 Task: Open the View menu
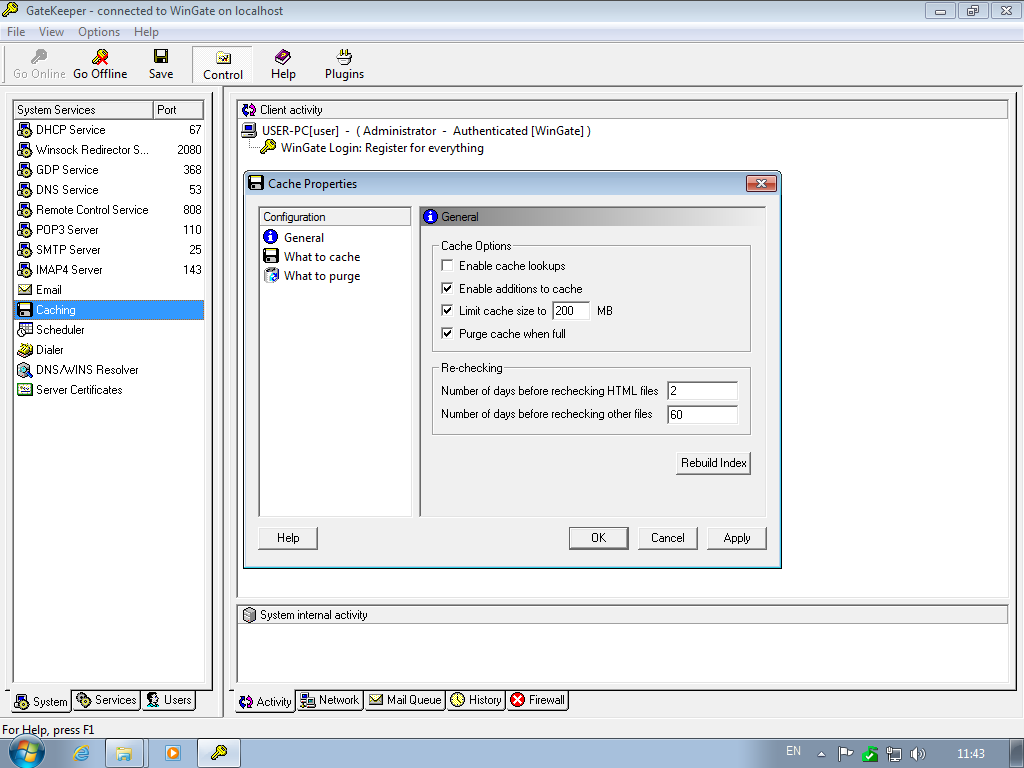52,32
